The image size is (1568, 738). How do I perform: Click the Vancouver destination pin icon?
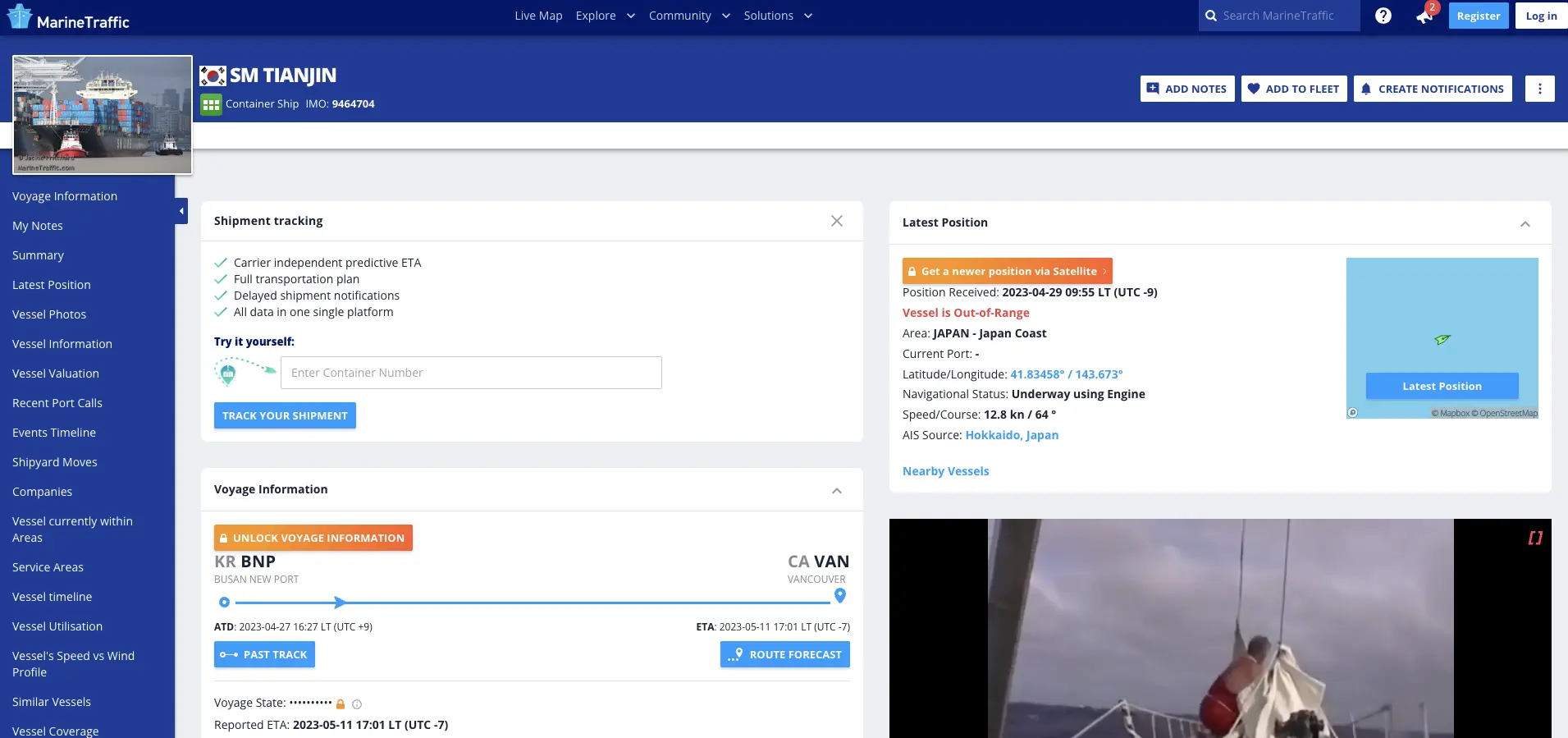839,595
